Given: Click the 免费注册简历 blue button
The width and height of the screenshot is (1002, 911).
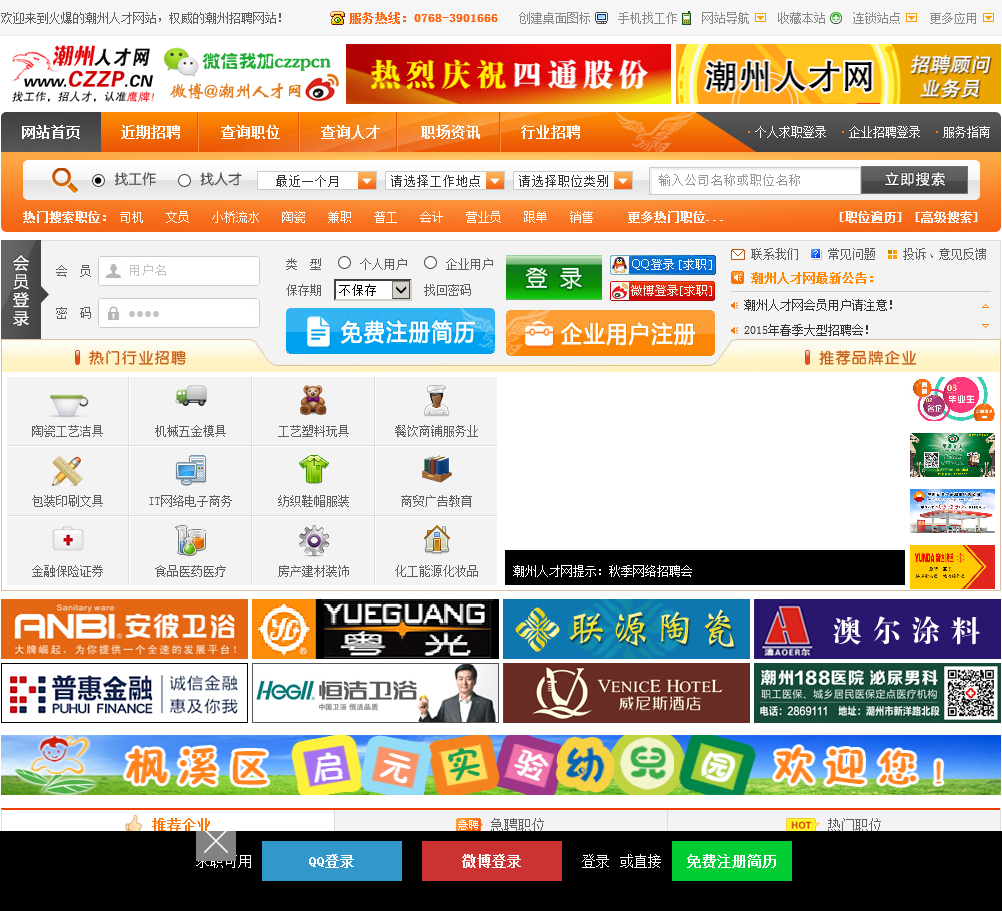Looking at the screenshot, I should point(390,332).
